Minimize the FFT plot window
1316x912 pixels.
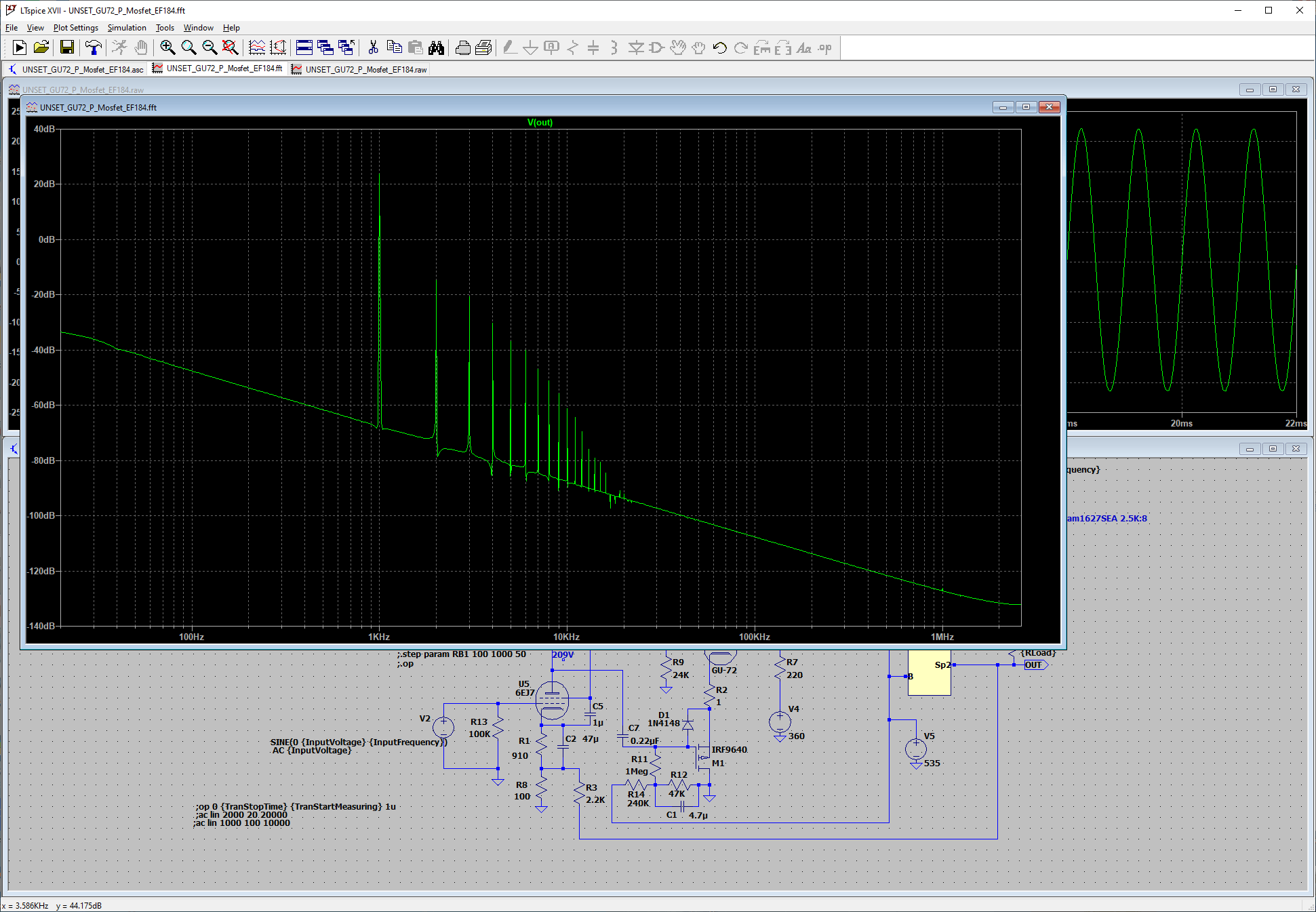[x=1003, y=107]
